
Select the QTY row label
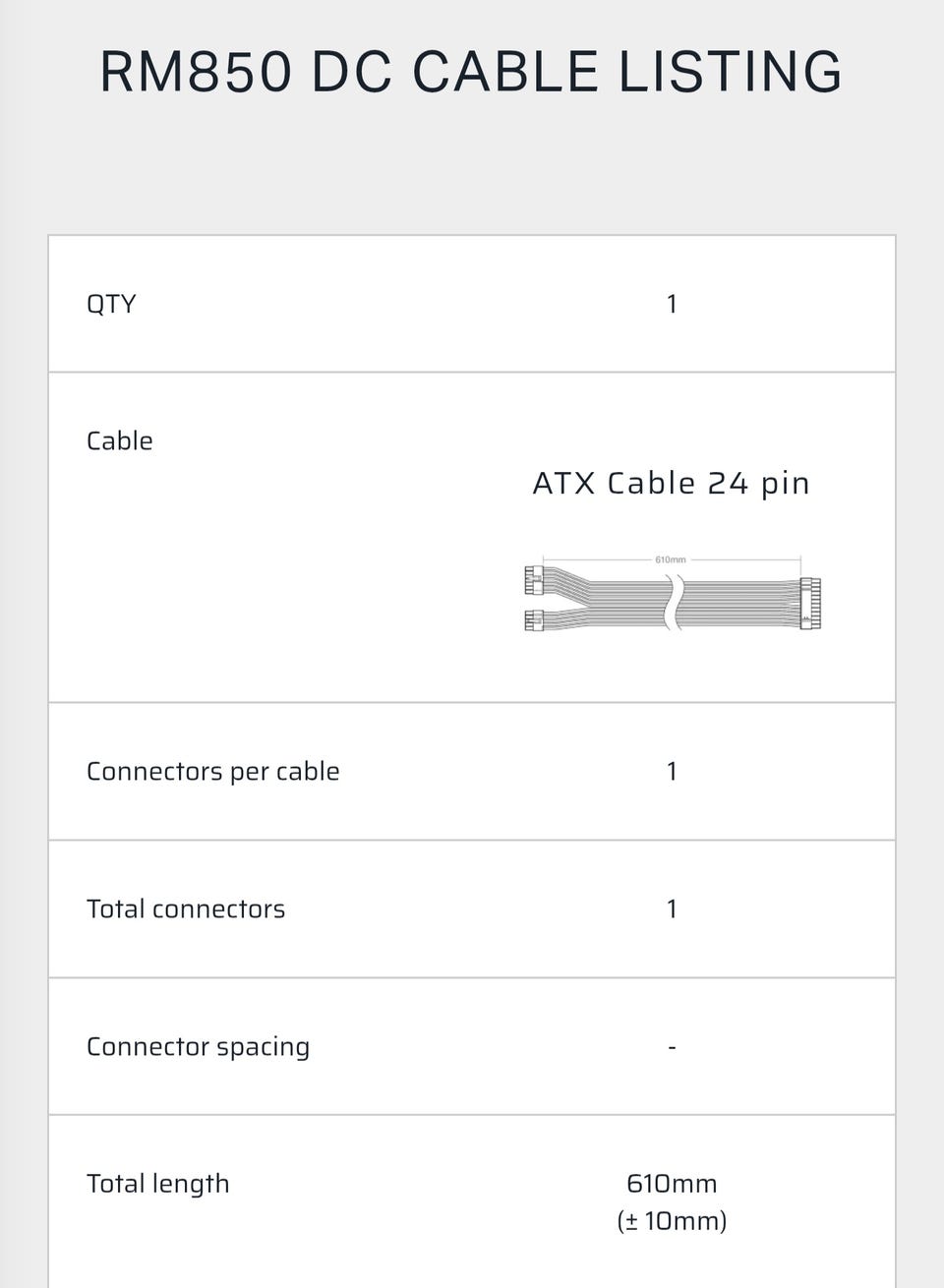coord(111,304)
